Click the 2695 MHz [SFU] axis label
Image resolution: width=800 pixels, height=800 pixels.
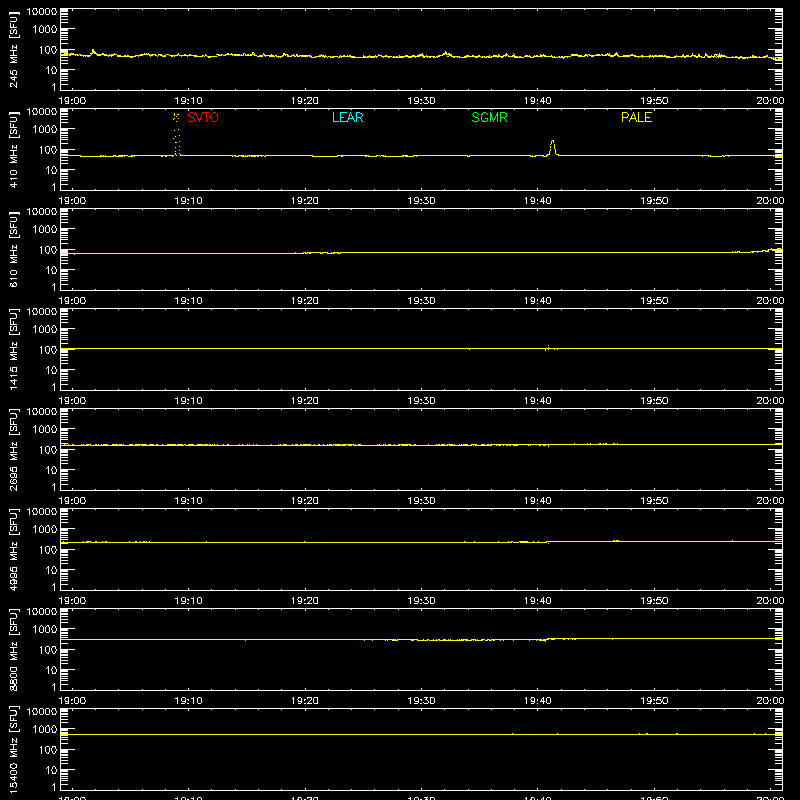(x=13, y=449)
